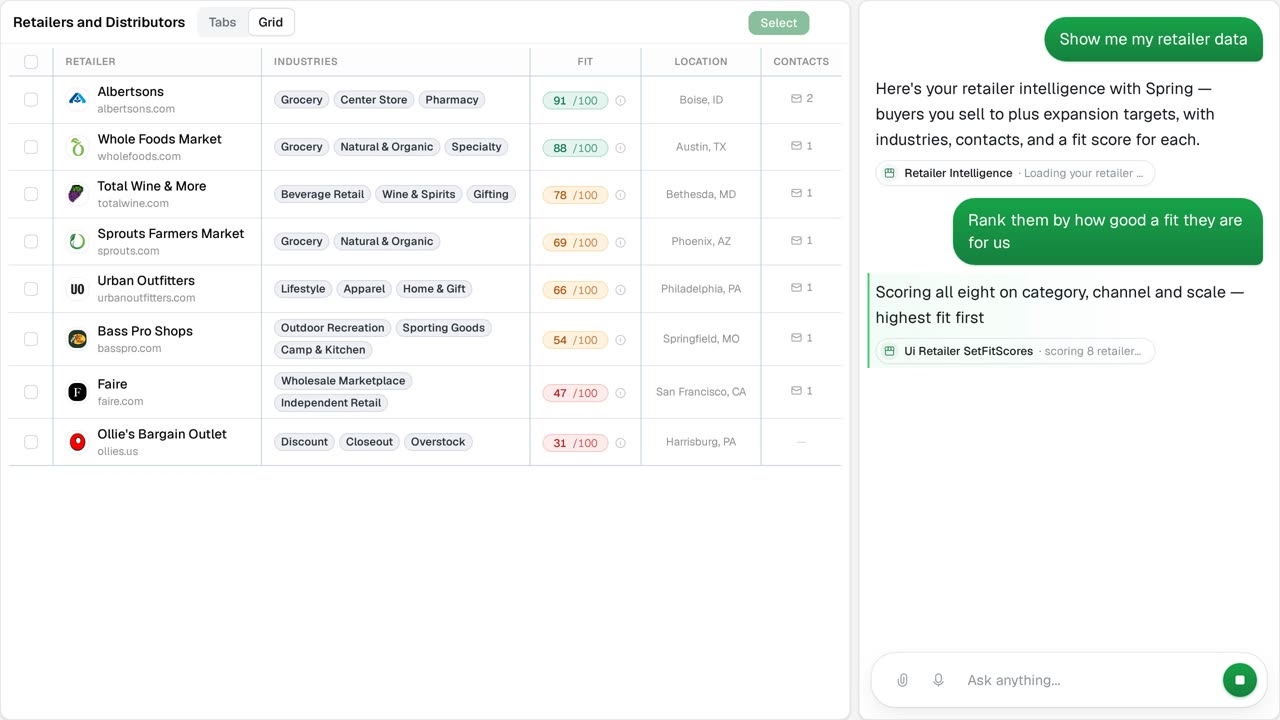The height and width of the screenshot is (720, 1280).
Task: Open fit score info for Faire
Action: (620, 393)
